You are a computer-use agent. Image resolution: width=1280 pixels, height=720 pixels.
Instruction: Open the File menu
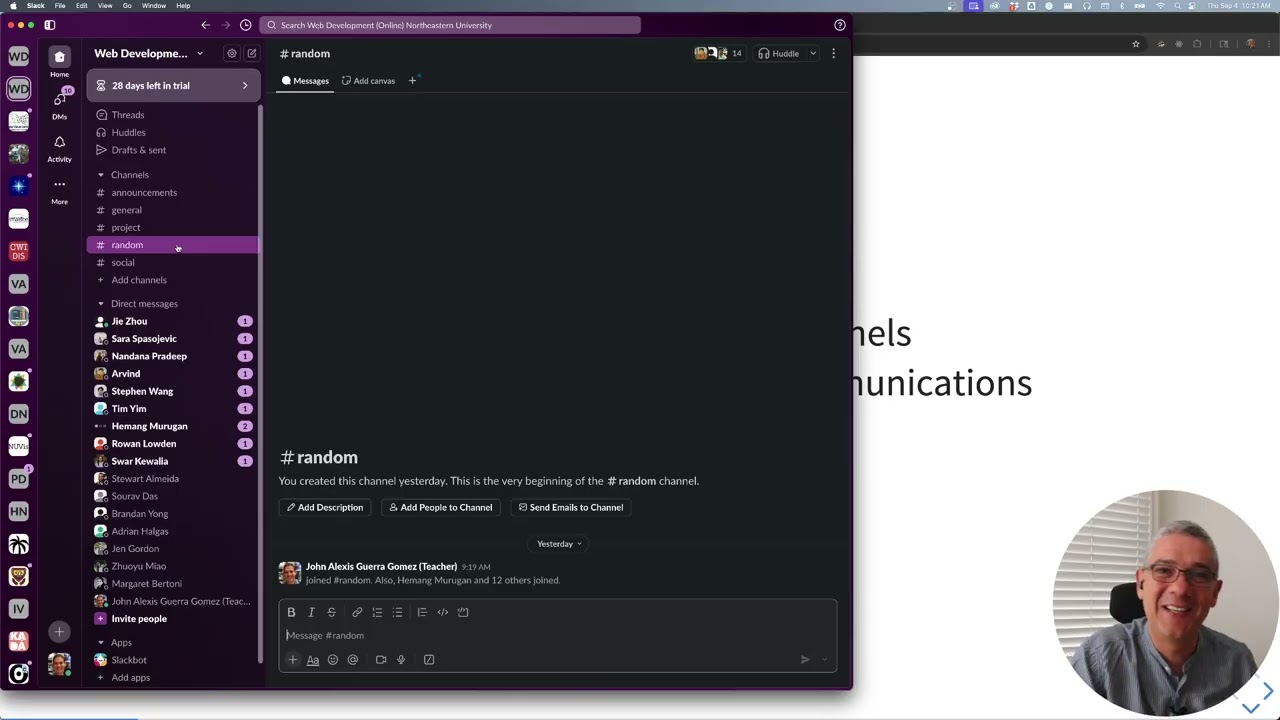[x=60, y=6]
